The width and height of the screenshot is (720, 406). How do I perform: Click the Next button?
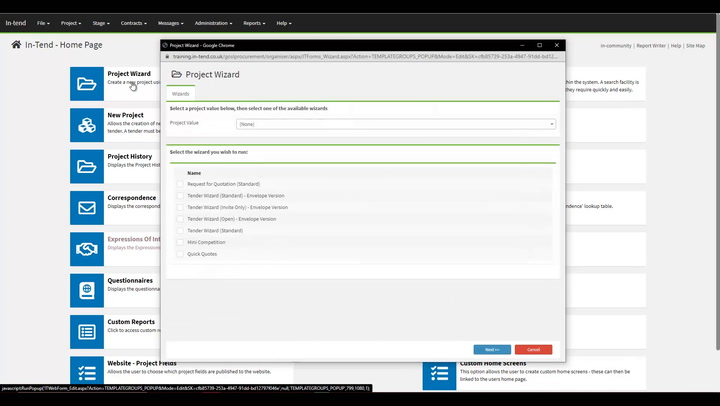click(491, 349)
